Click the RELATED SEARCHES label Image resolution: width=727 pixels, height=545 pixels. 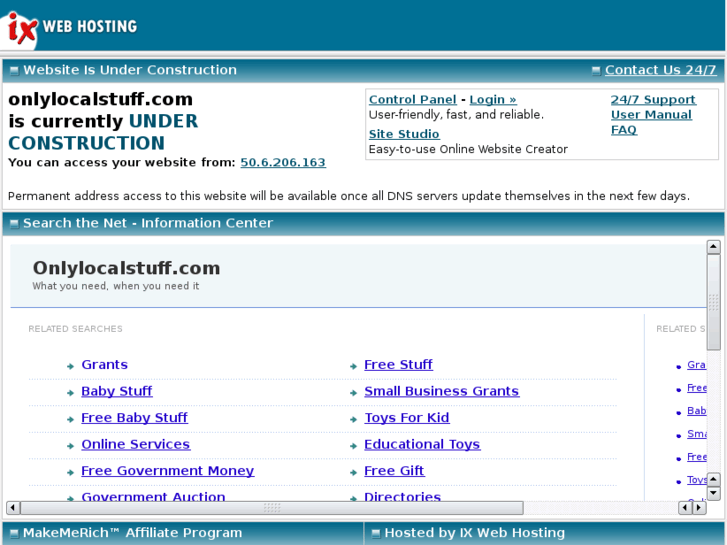75,329
